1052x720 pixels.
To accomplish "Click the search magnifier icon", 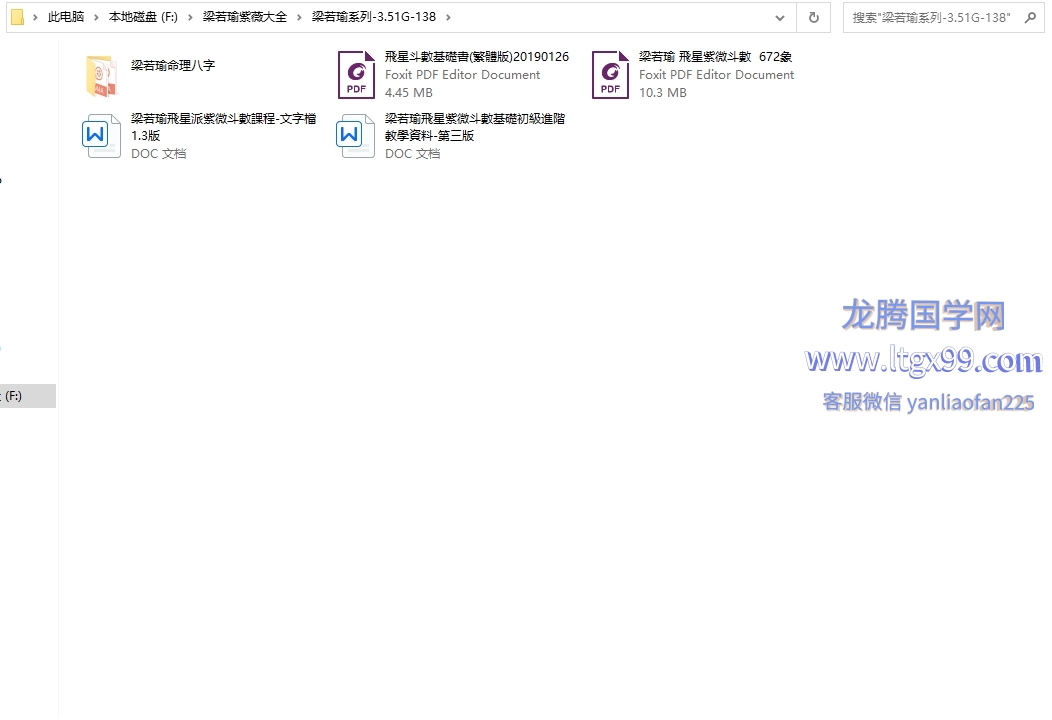I will point(1030,17).
